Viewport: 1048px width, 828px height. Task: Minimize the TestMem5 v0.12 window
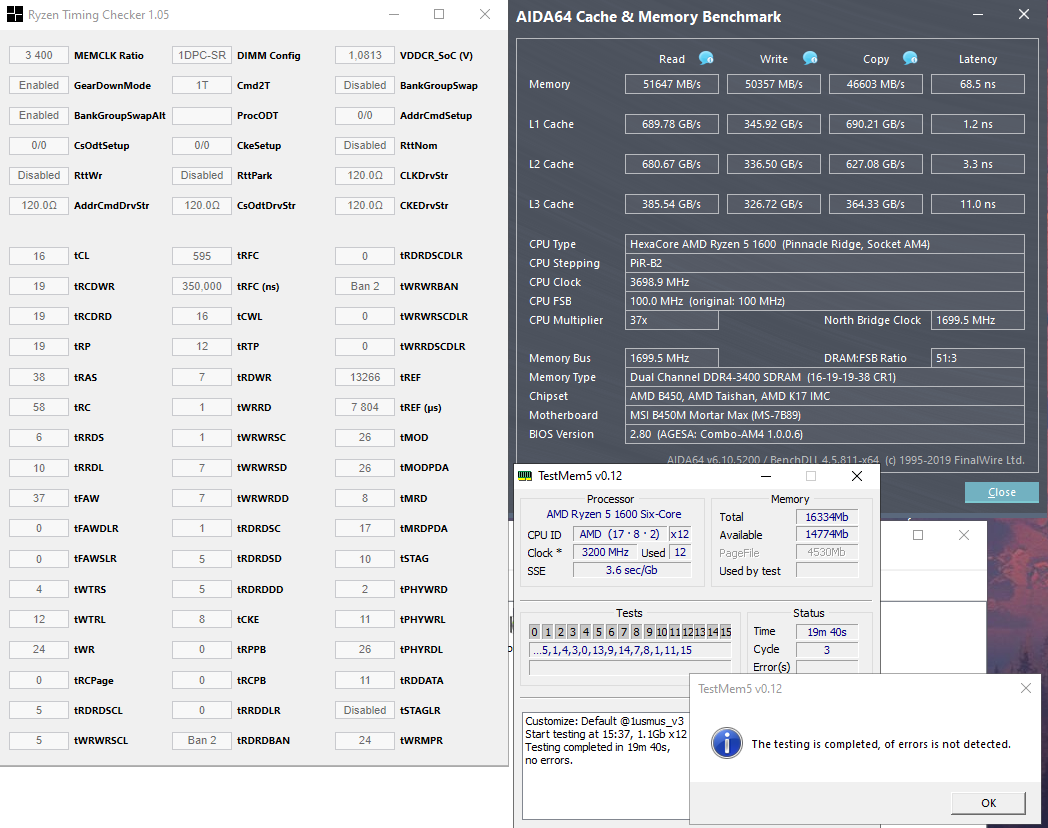(766, 476)
